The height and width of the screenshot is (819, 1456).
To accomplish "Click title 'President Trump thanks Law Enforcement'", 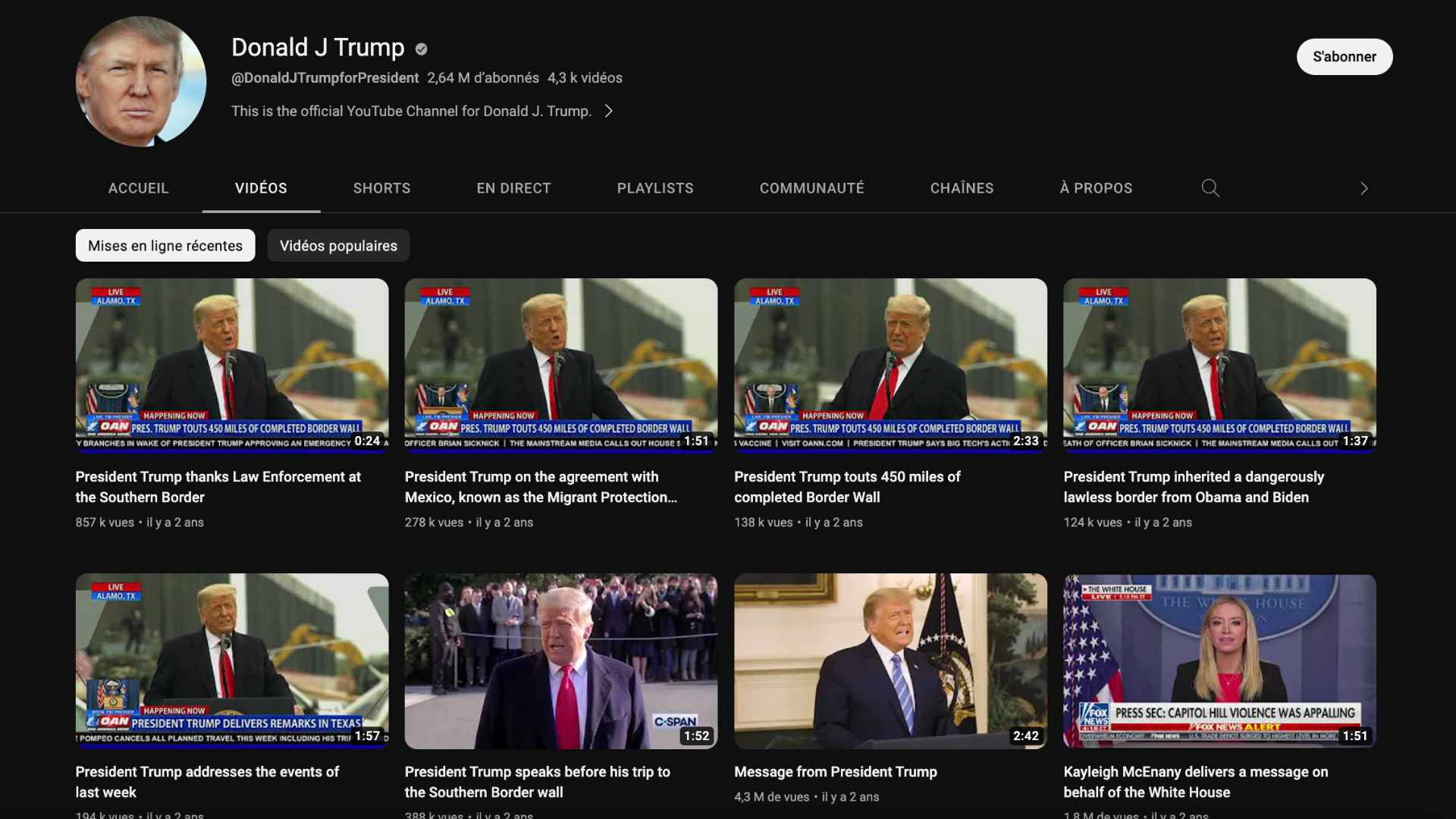I will pos(218,487).
